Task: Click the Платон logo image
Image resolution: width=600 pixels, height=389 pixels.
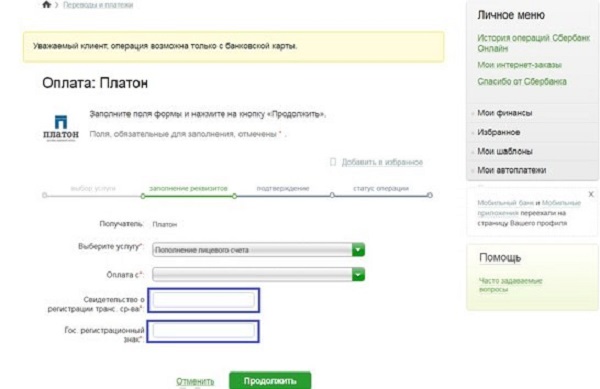Action: point(61,128)
